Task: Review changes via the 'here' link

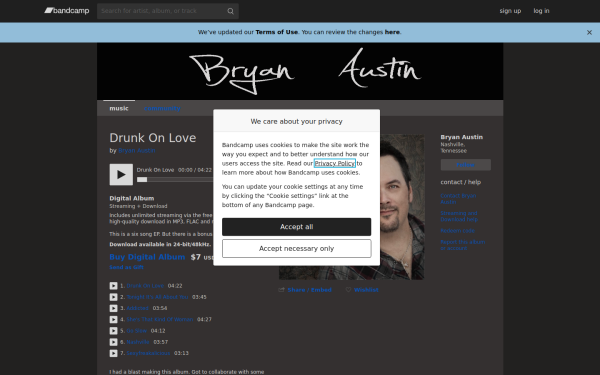Action: click(x=392, y=32)
